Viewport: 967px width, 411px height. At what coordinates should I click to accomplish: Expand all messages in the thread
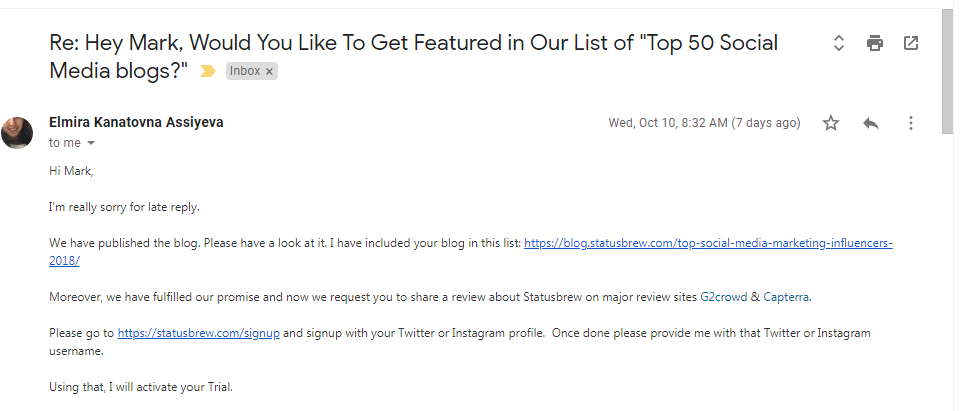point(839,43)
